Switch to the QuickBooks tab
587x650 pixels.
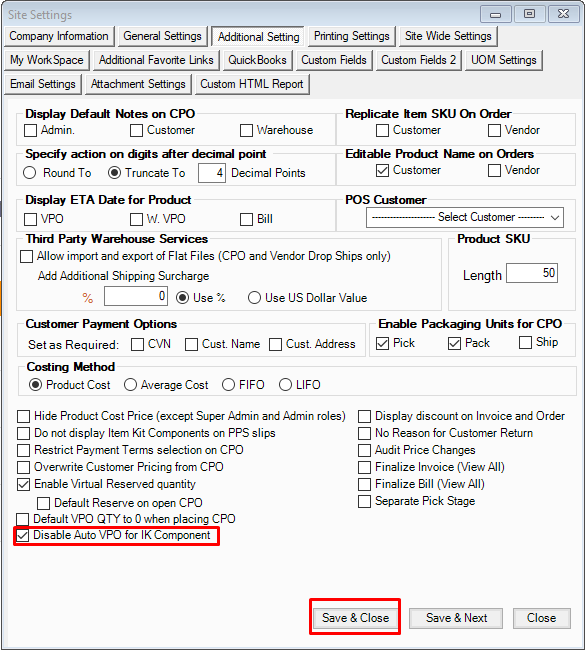pyautogui.click(x=257, y=60)
